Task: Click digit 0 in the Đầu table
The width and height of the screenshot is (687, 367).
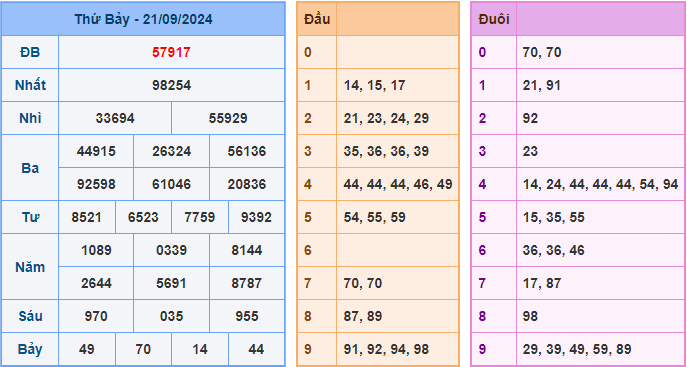Action: coord(308,53)
